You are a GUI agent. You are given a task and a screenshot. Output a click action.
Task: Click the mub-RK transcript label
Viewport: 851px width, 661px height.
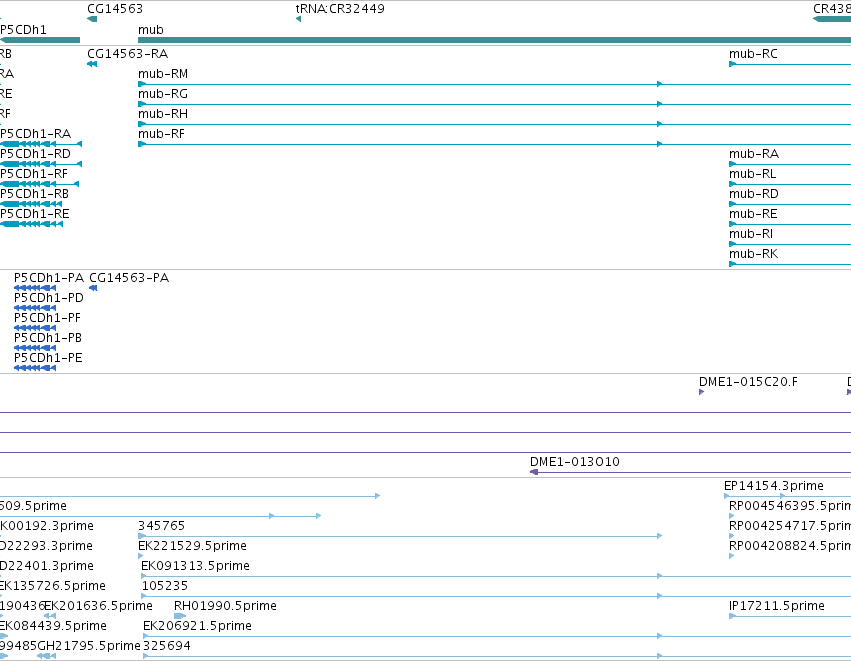click(x=753, y=254)
